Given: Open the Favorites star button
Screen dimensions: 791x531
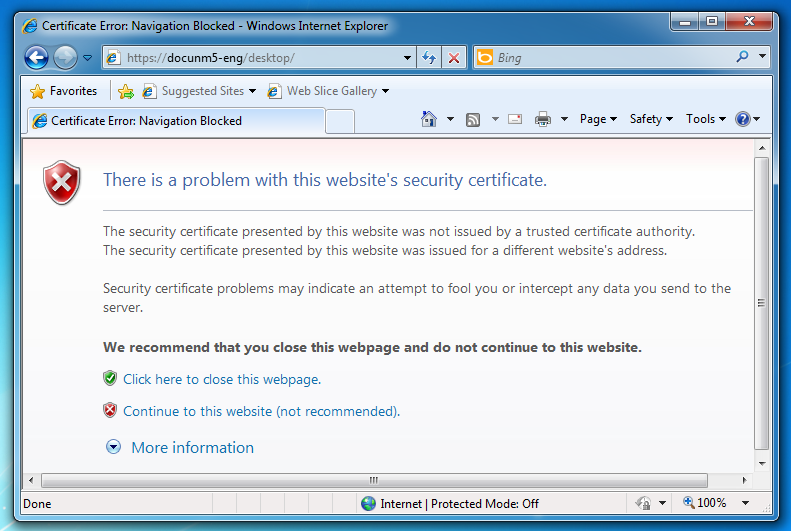Looking at the screenshot, I should tap(64, 91).
